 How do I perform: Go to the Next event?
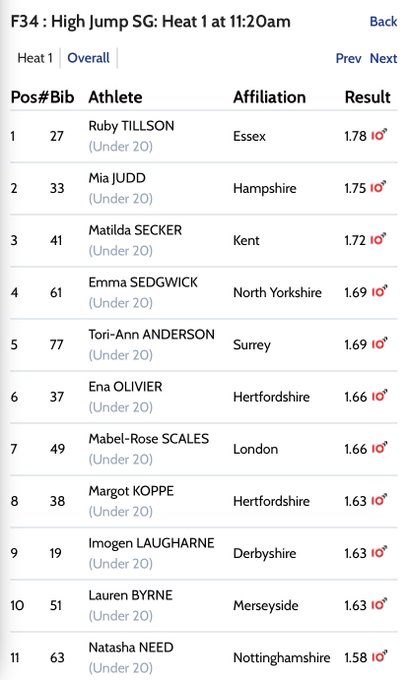click(x=383, y=58)
